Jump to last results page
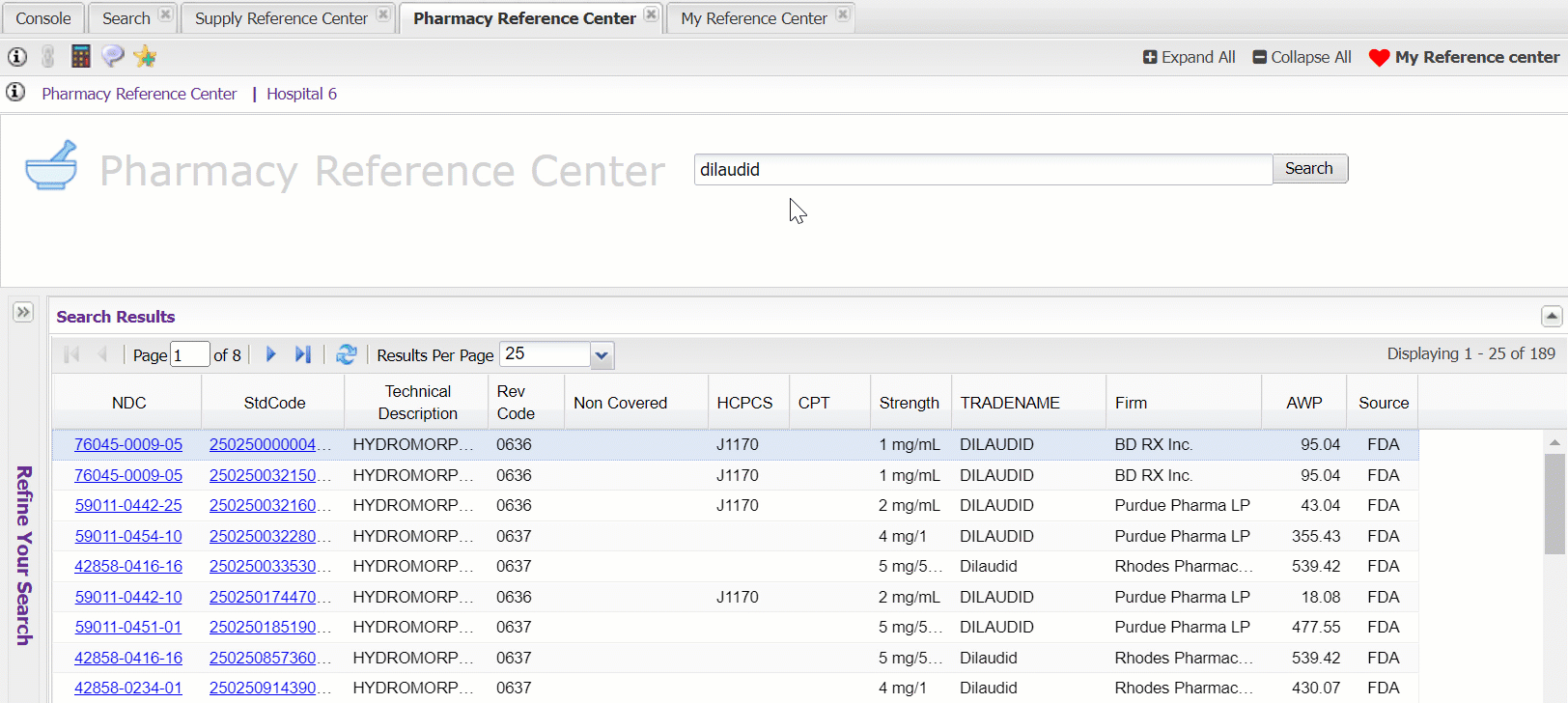Screen dimensions: 1568x703 302,354
